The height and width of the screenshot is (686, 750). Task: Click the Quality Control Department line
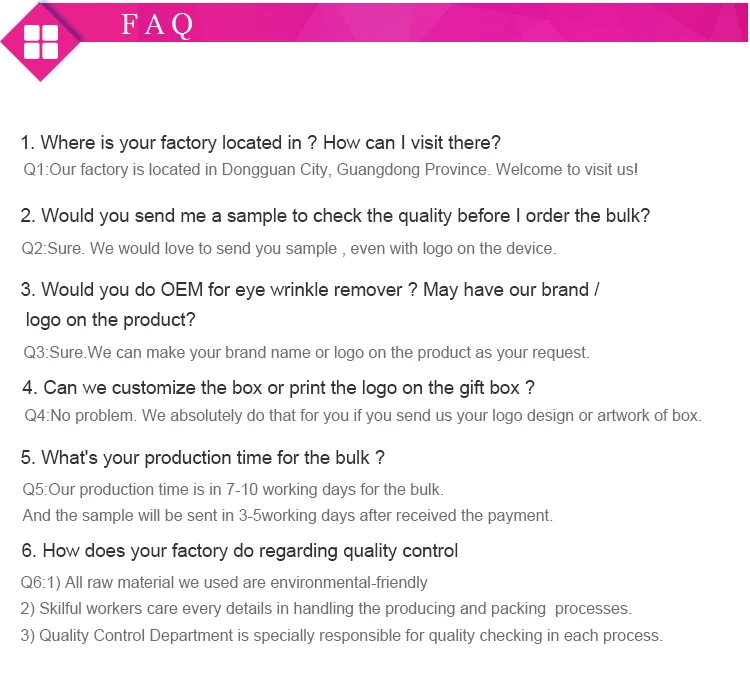tap(342, 636)
